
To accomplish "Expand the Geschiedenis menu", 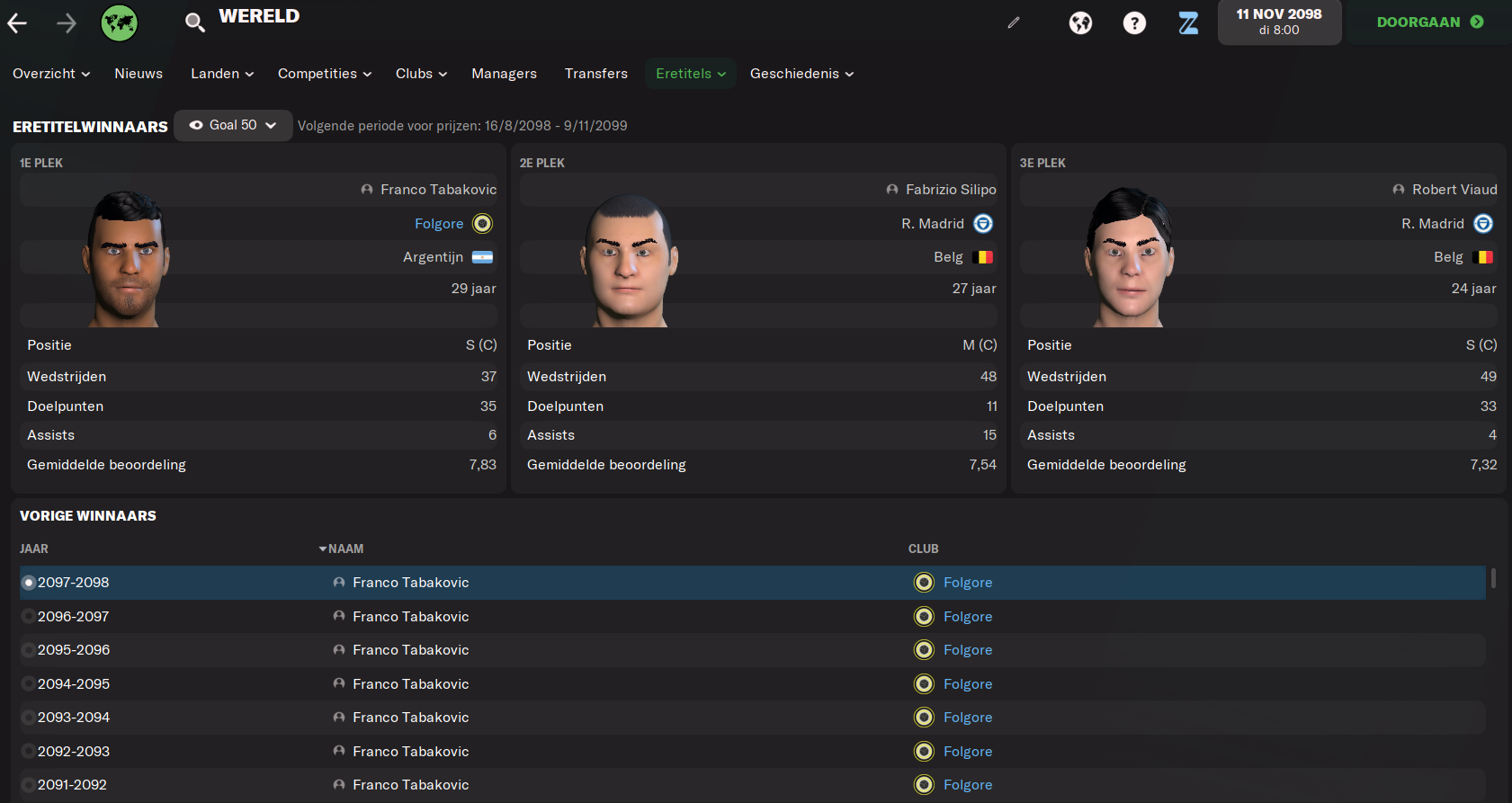I will 801,74.
